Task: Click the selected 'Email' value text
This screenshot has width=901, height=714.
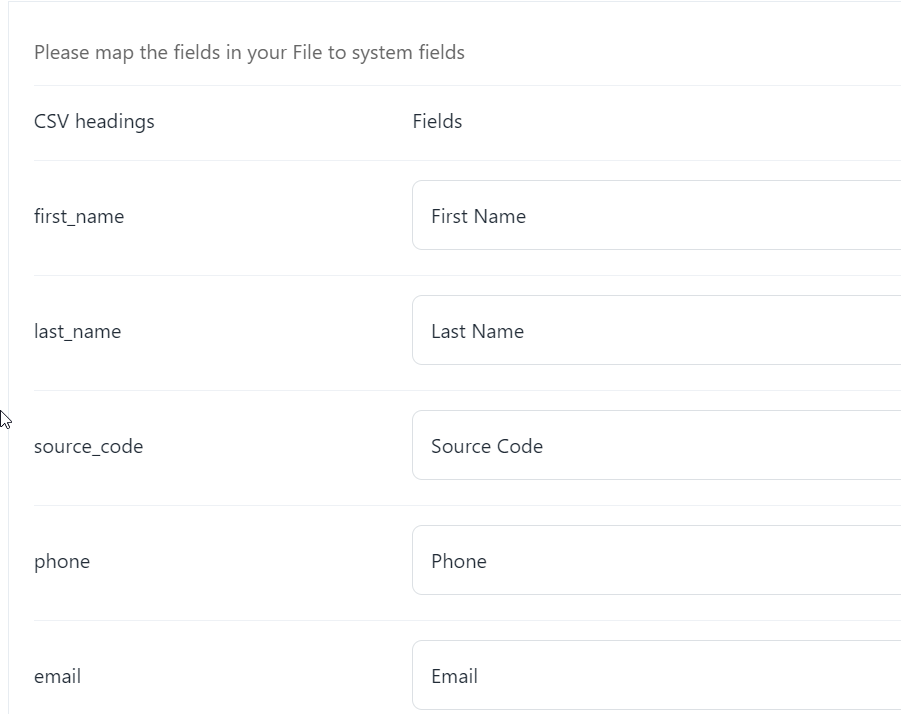Action: (x=454, y=677)
